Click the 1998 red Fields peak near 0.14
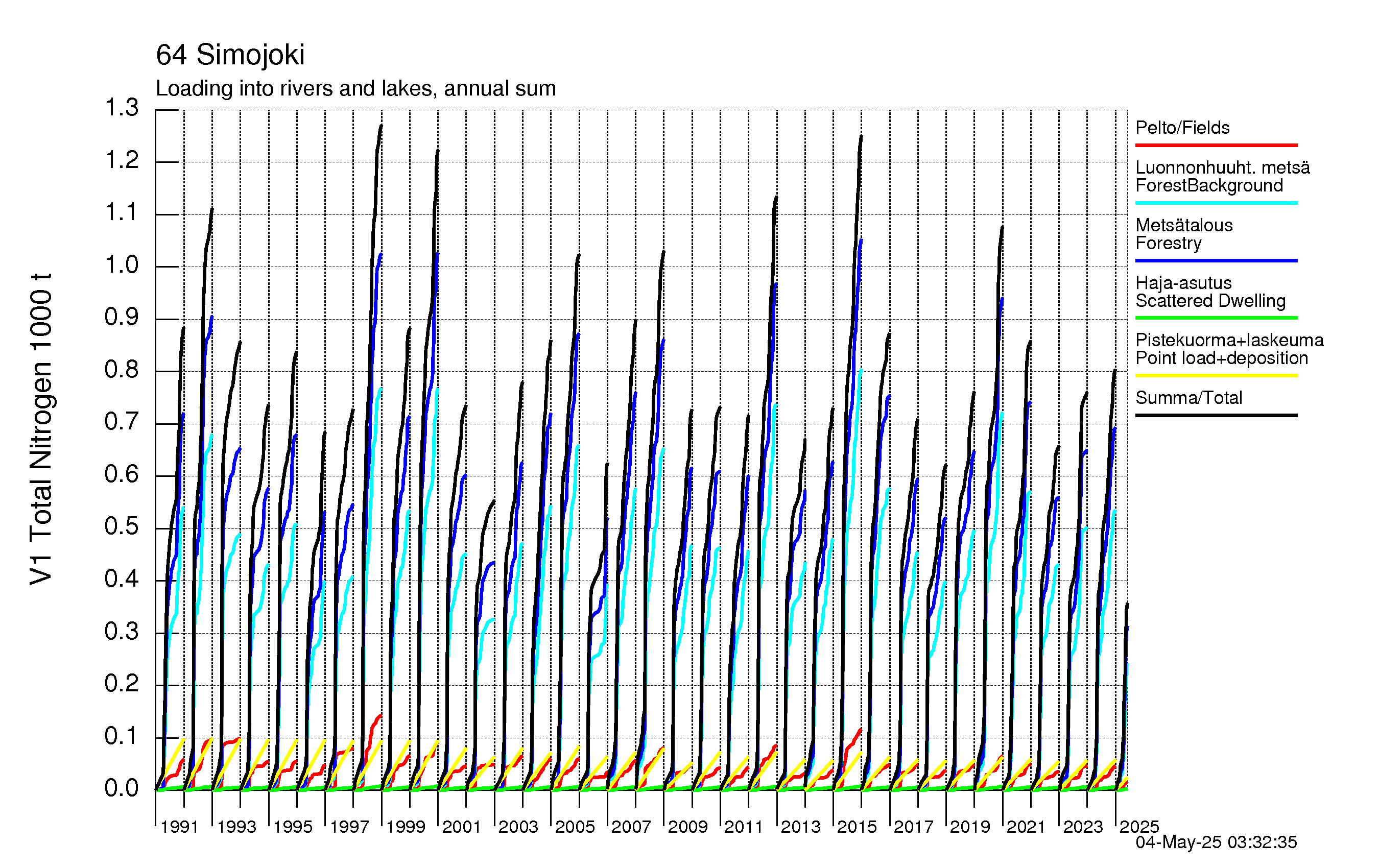 379,716
